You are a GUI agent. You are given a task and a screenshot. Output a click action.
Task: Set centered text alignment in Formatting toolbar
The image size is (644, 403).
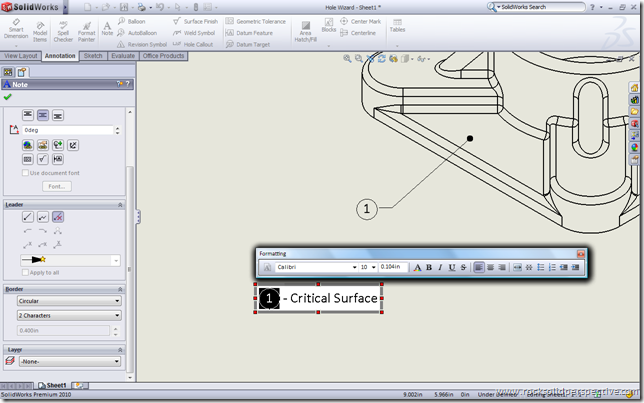(490, 267)
